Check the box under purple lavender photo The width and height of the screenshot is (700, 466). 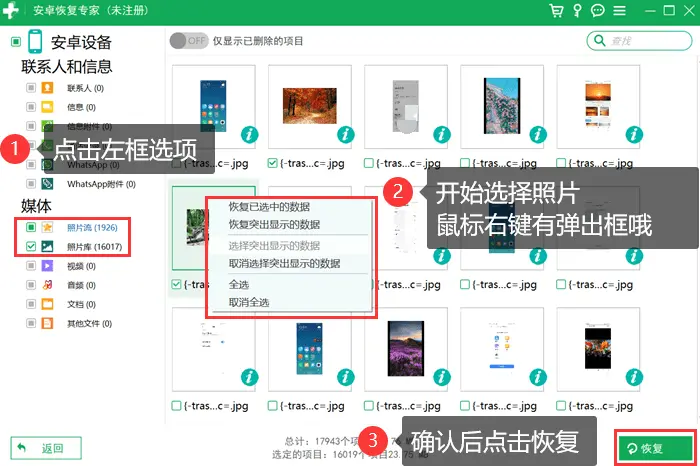pos(368,406)
